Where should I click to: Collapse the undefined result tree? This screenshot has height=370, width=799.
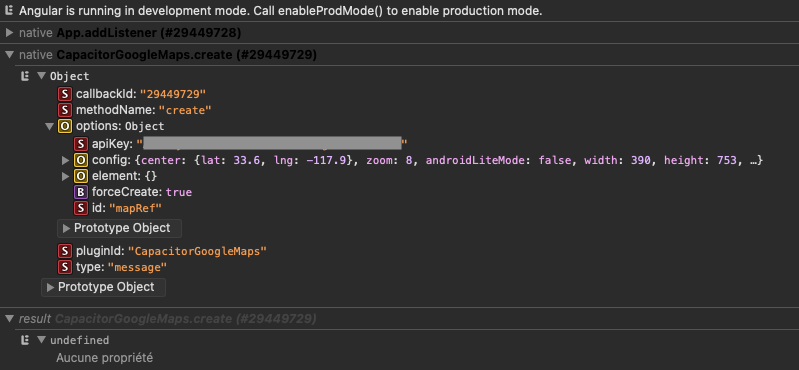(x=42, y=340)
